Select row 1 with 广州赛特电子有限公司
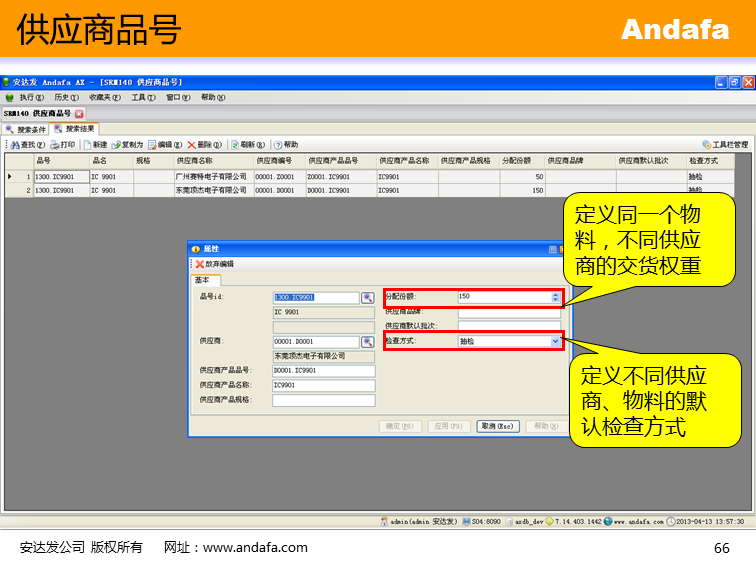The height and width of the screenshot is (567, 756). (x=210, y=176)
